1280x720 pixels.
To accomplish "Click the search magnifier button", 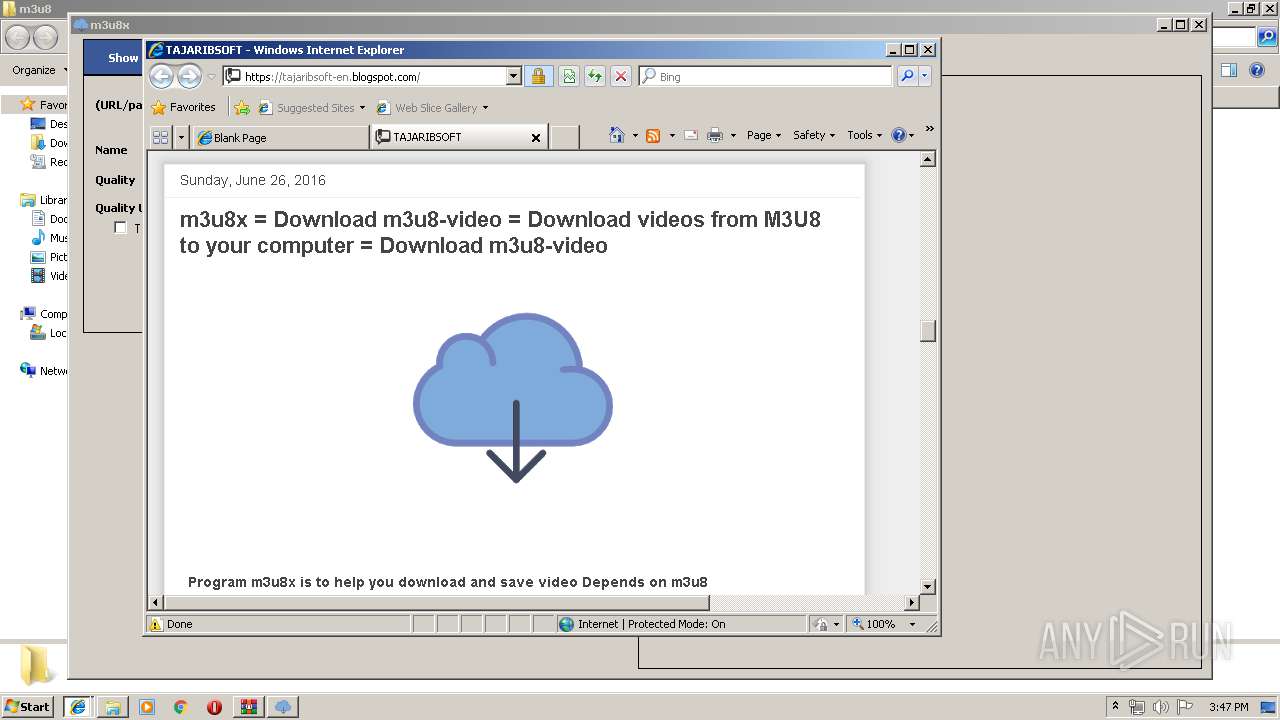I will 907,76.
